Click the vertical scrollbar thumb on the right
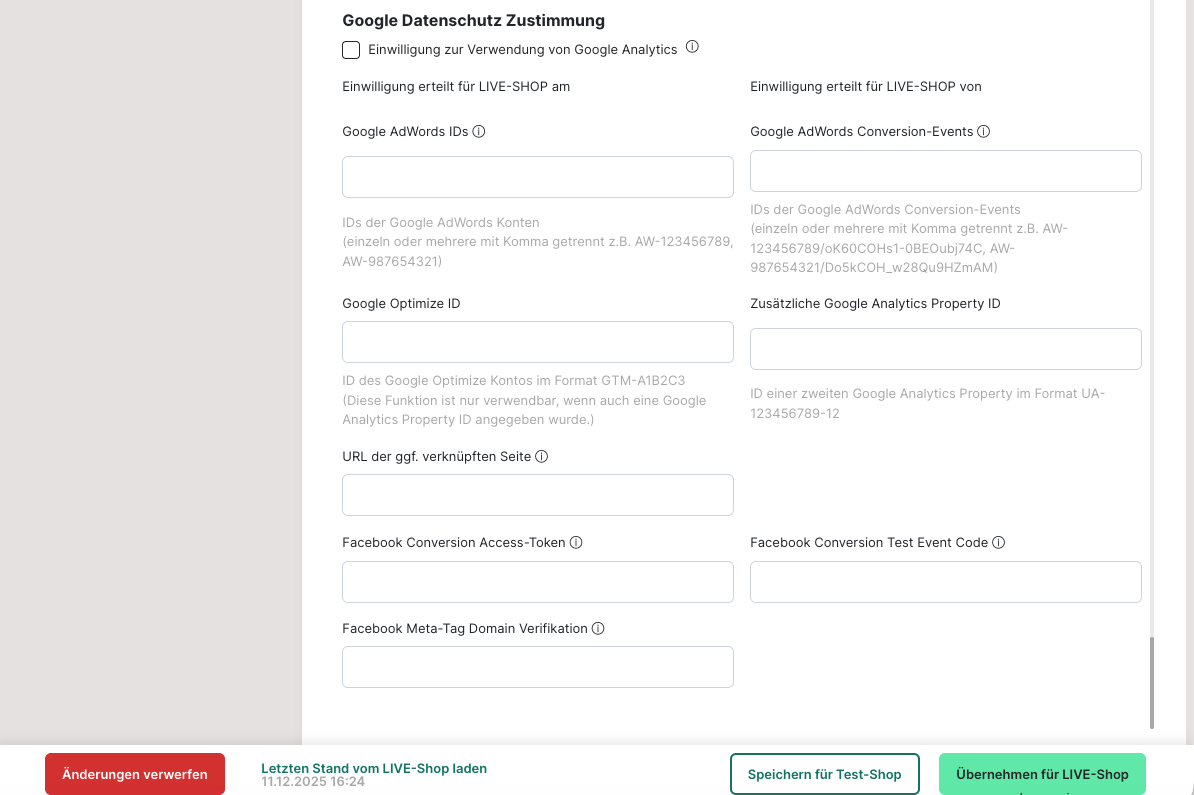Screen dimensions: 1194x795 pos(1152,682)
